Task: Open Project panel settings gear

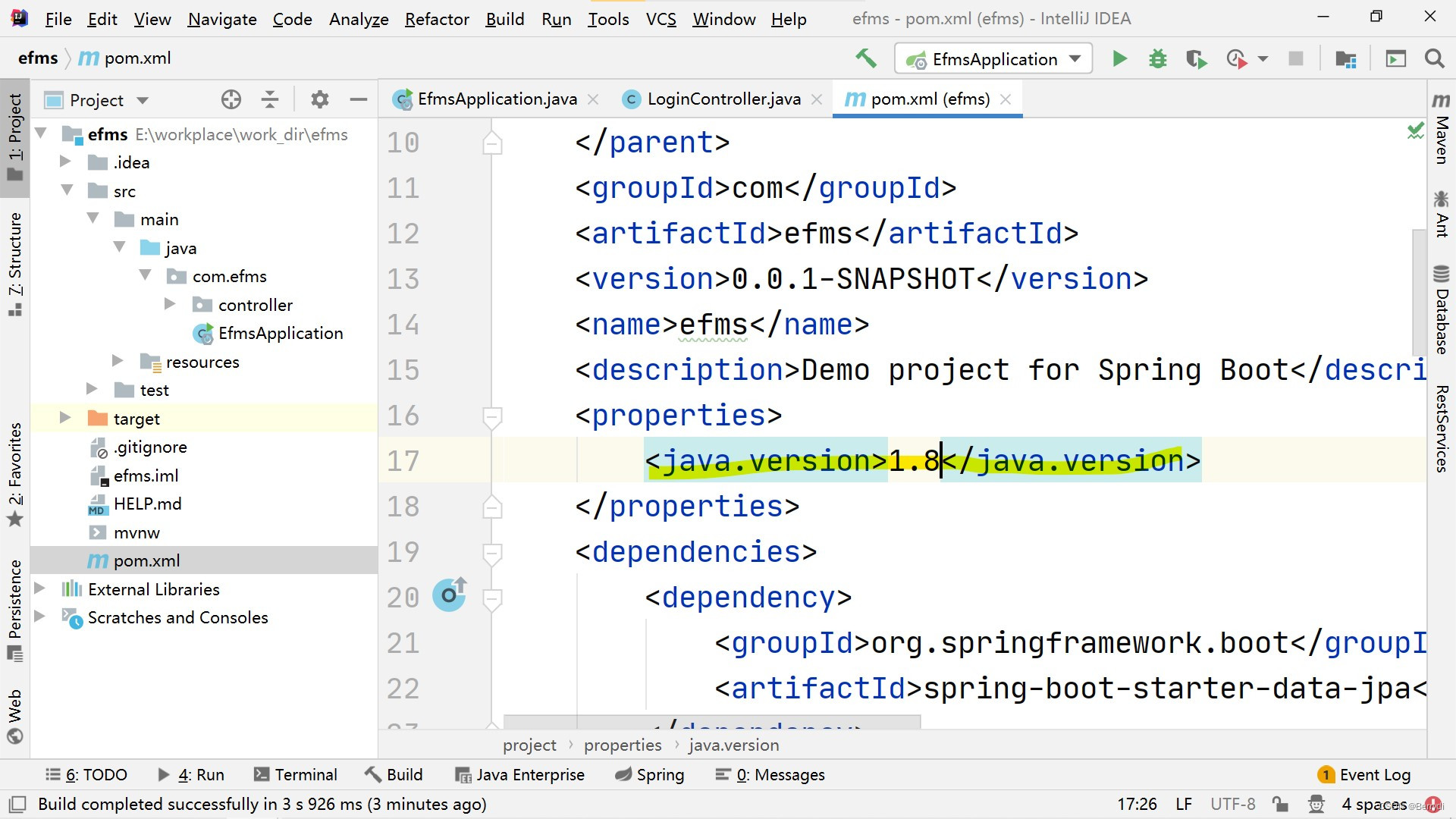Action: (x=319, y=99)
